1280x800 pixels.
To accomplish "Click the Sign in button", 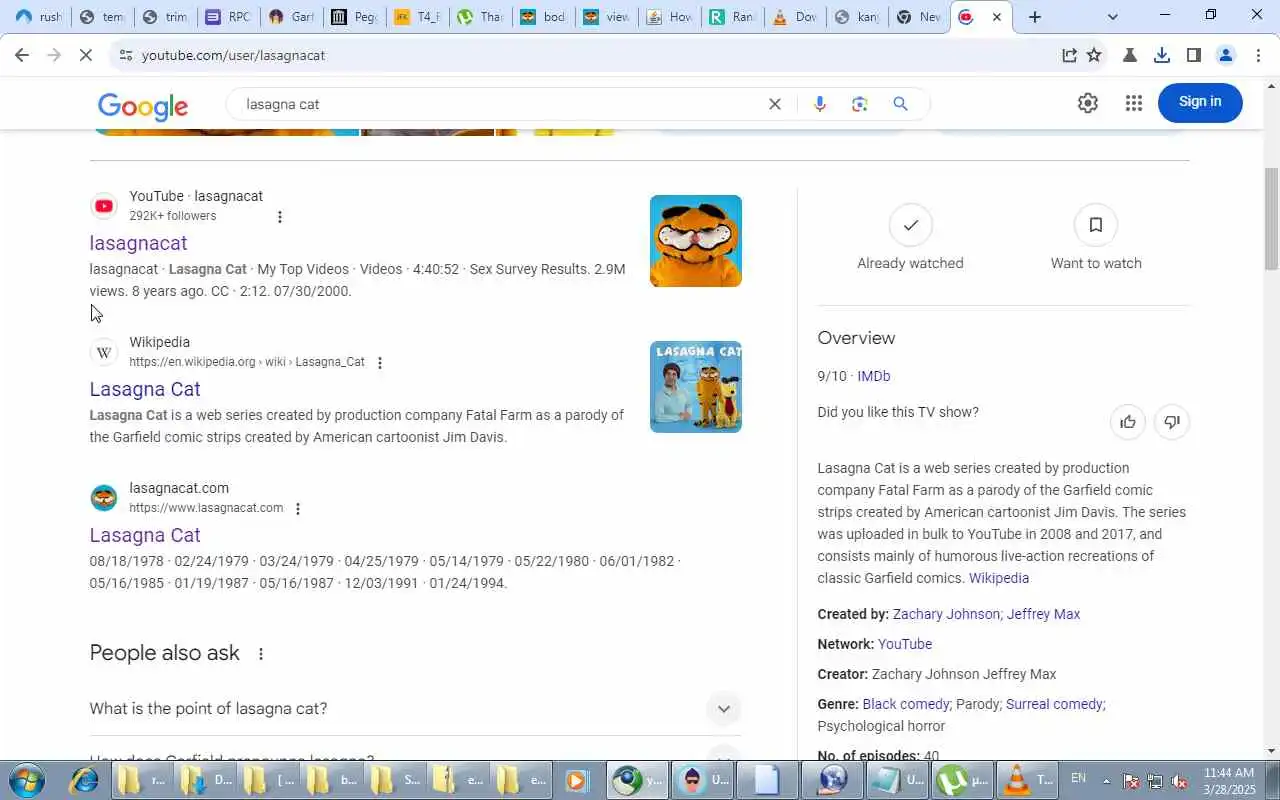I will (1200, 102).
